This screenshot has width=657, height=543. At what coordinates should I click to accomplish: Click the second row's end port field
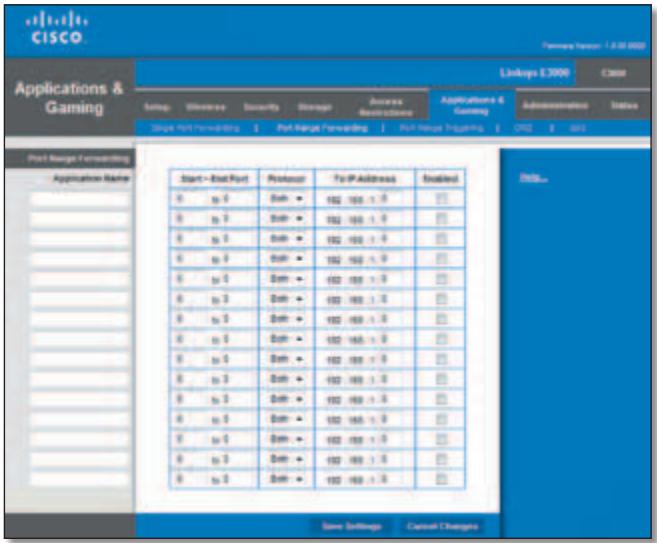coord(238,219)
